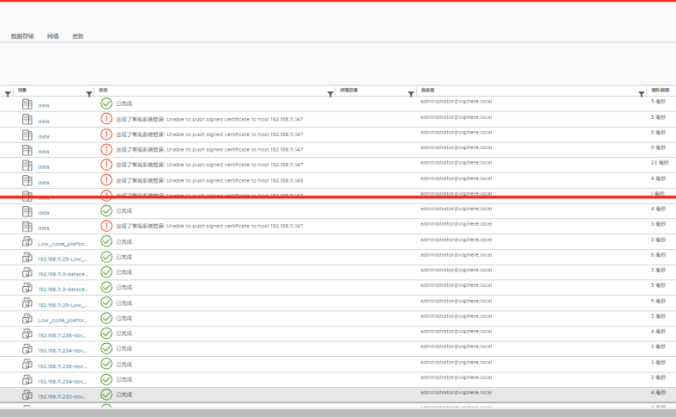Open the 更新 tab
The height and width of the screenshot is (418, 676).
point(78,36)
